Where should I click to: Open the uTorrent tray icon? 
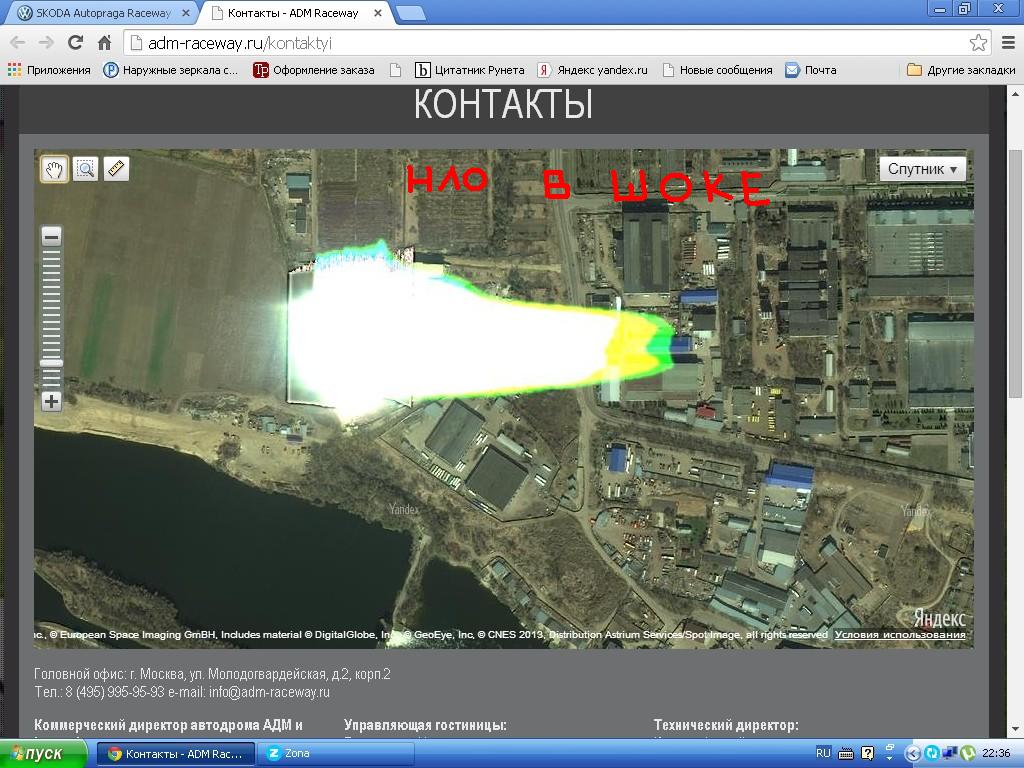[x=967, y=754]
